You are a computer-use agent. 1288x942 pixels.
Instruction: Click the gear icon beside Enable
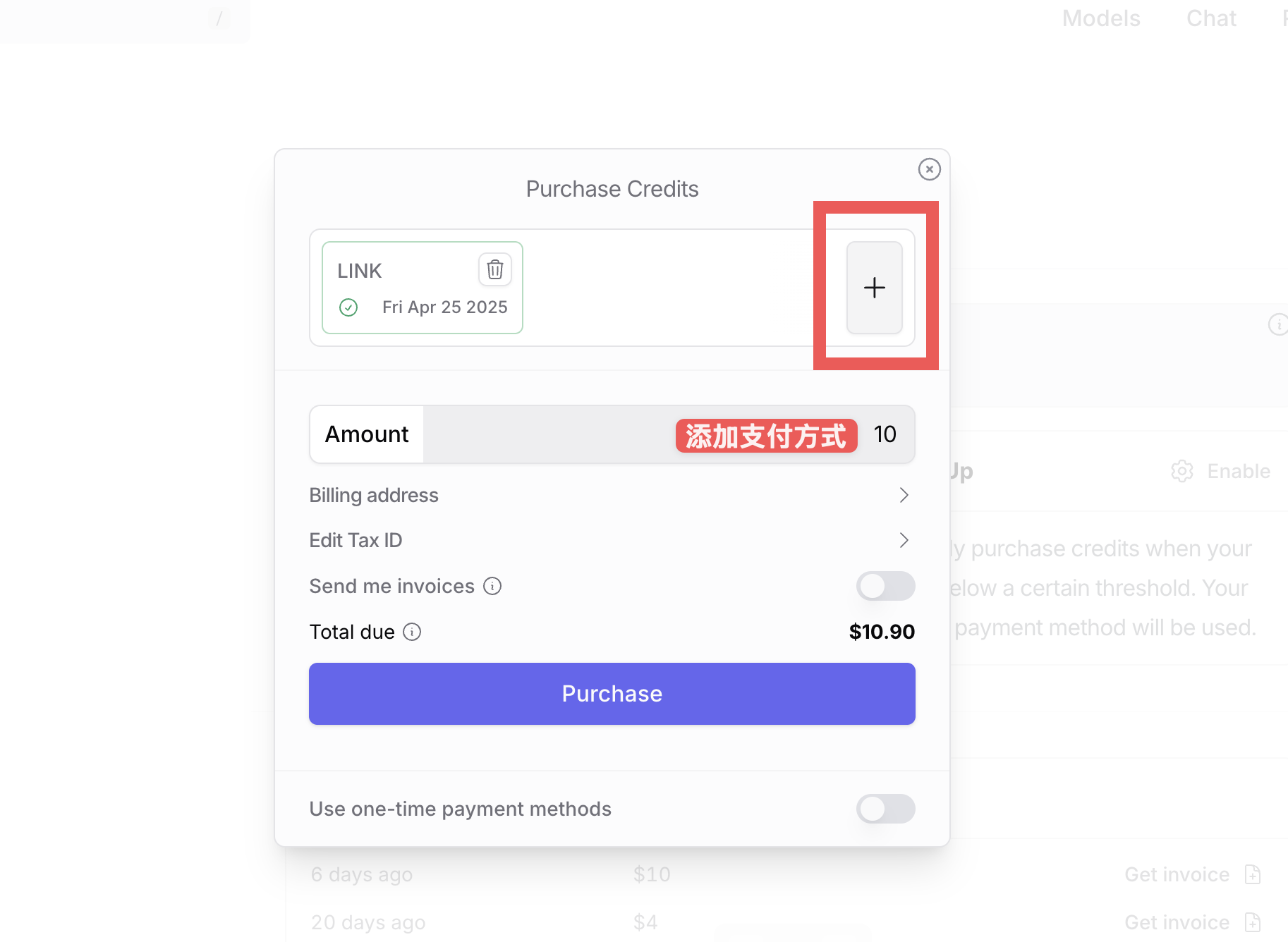click(x=1182, y=471)
